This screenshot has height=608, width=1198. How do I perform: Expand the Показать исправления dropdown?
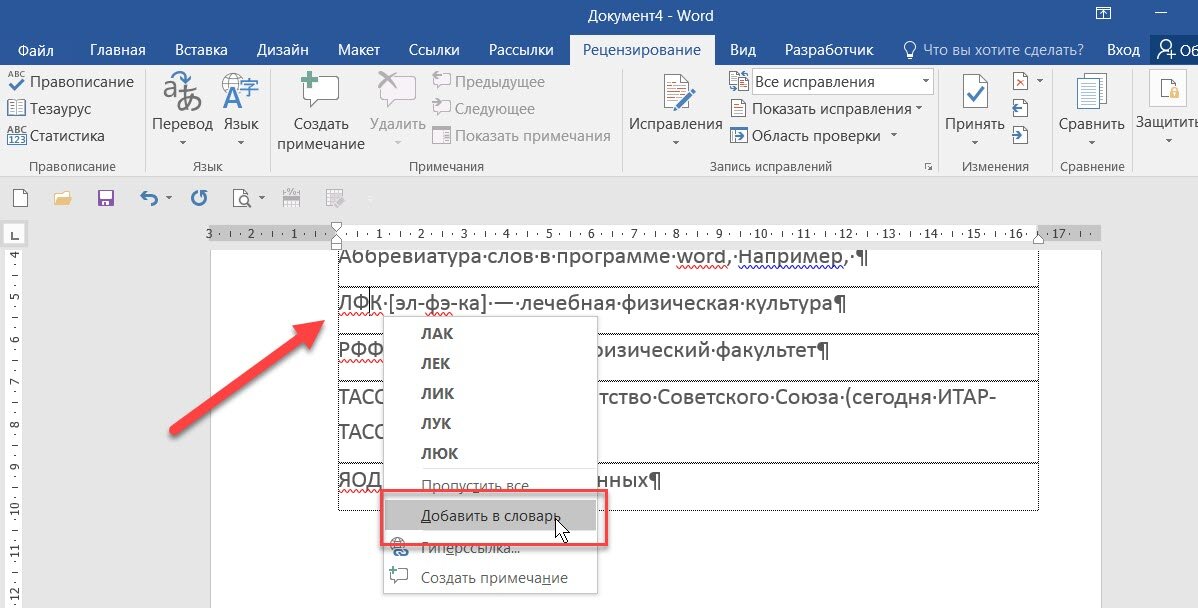pyautogui.click(x=919, y=108)
